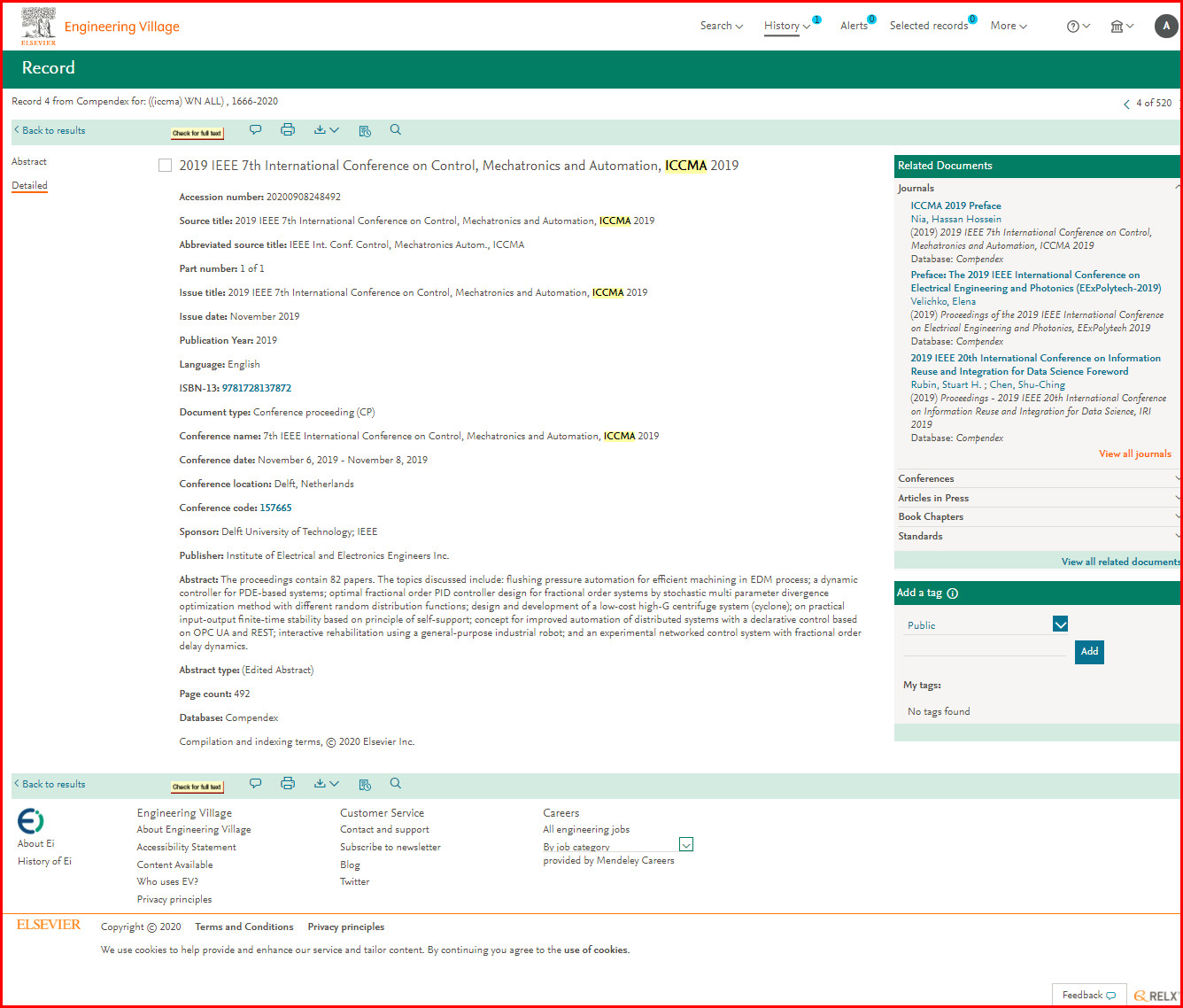
Task: Click the magnifier icon above the record
Action: click(396, 130)
